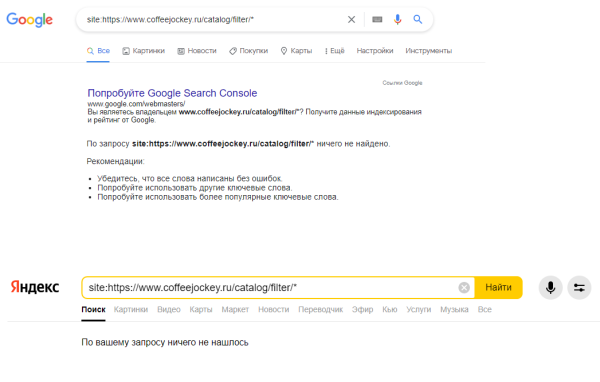Viewport: 600px width, 382px height.
Task: Click 'По вашему запросу ничего не нашлось' text
Action: (165, 343)
